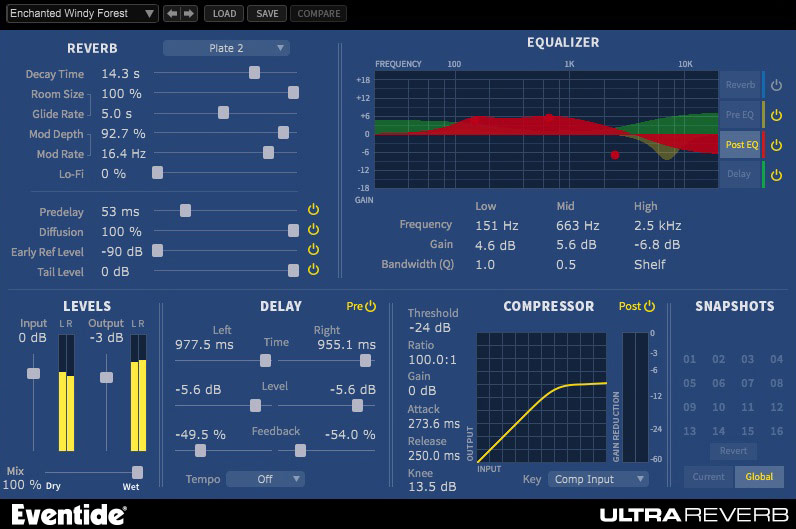Image resolution: width=796 pixels, height=529 pixels.
Task: Click the Glide Rate slider handle
Action: tap(223, 113)
